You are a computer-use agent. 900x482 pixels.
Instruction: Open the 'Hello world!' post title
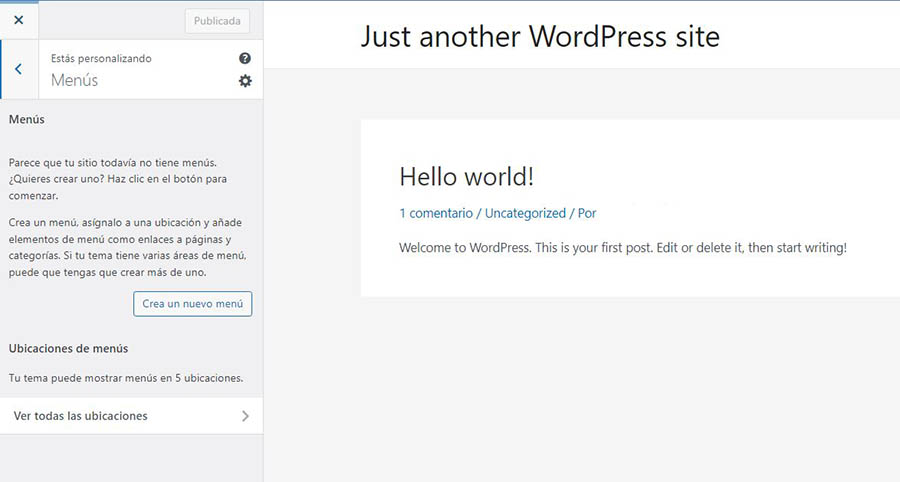(x=466, y=177)
